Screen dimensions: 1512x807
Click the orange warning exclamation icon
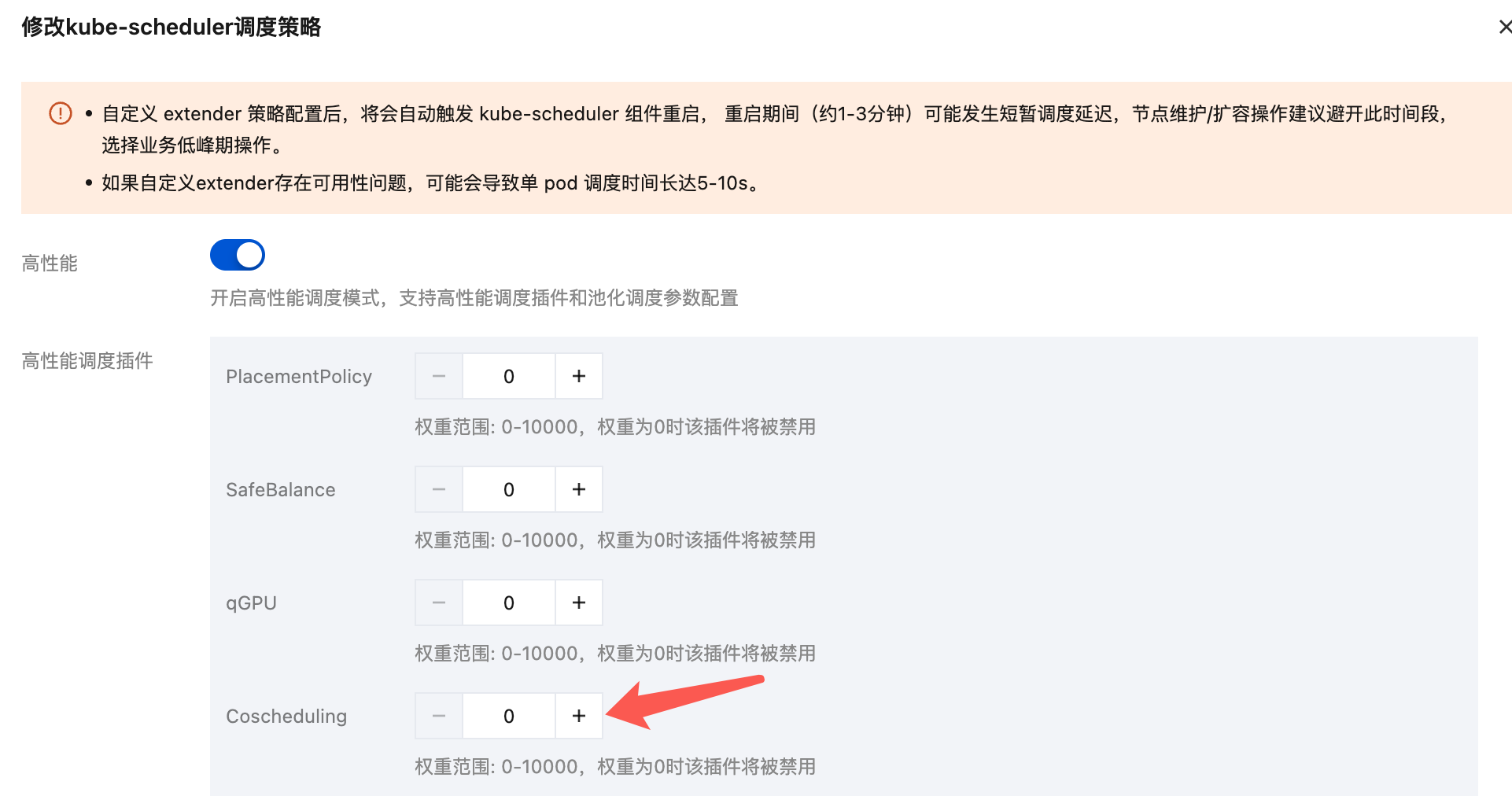(61, 113)
